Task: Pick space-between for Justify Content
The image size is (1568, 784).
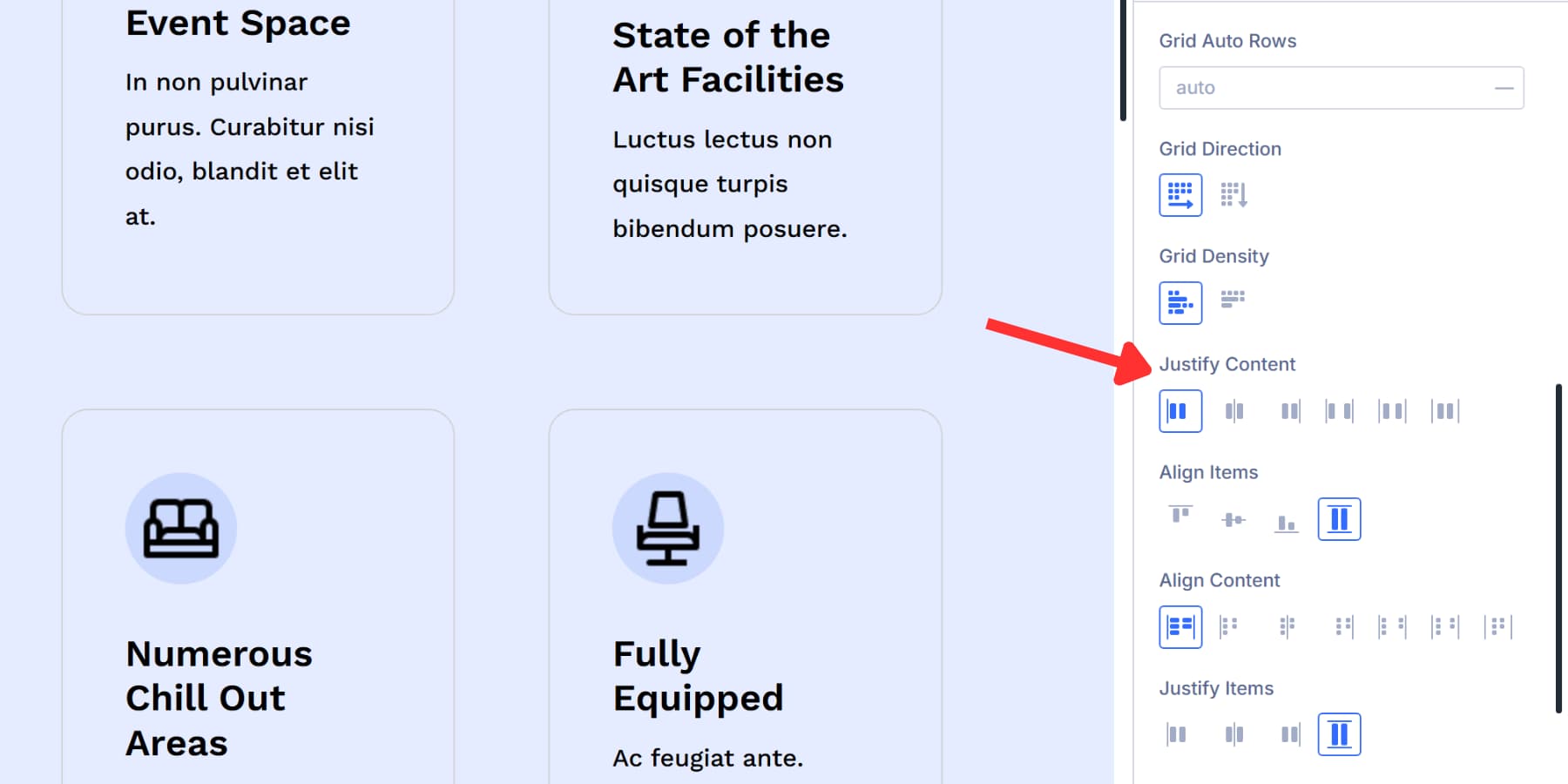Action: click(1339, 410)
